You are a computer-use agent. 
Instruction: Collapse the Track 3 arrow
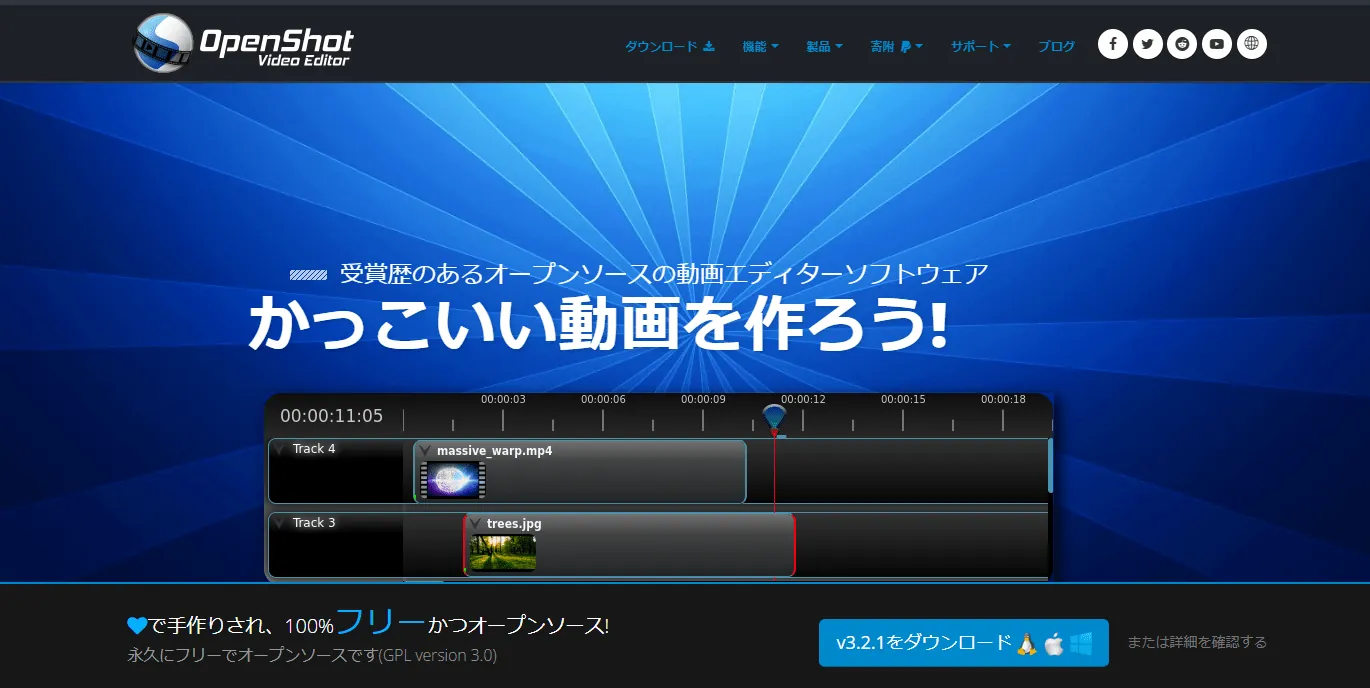280,523
